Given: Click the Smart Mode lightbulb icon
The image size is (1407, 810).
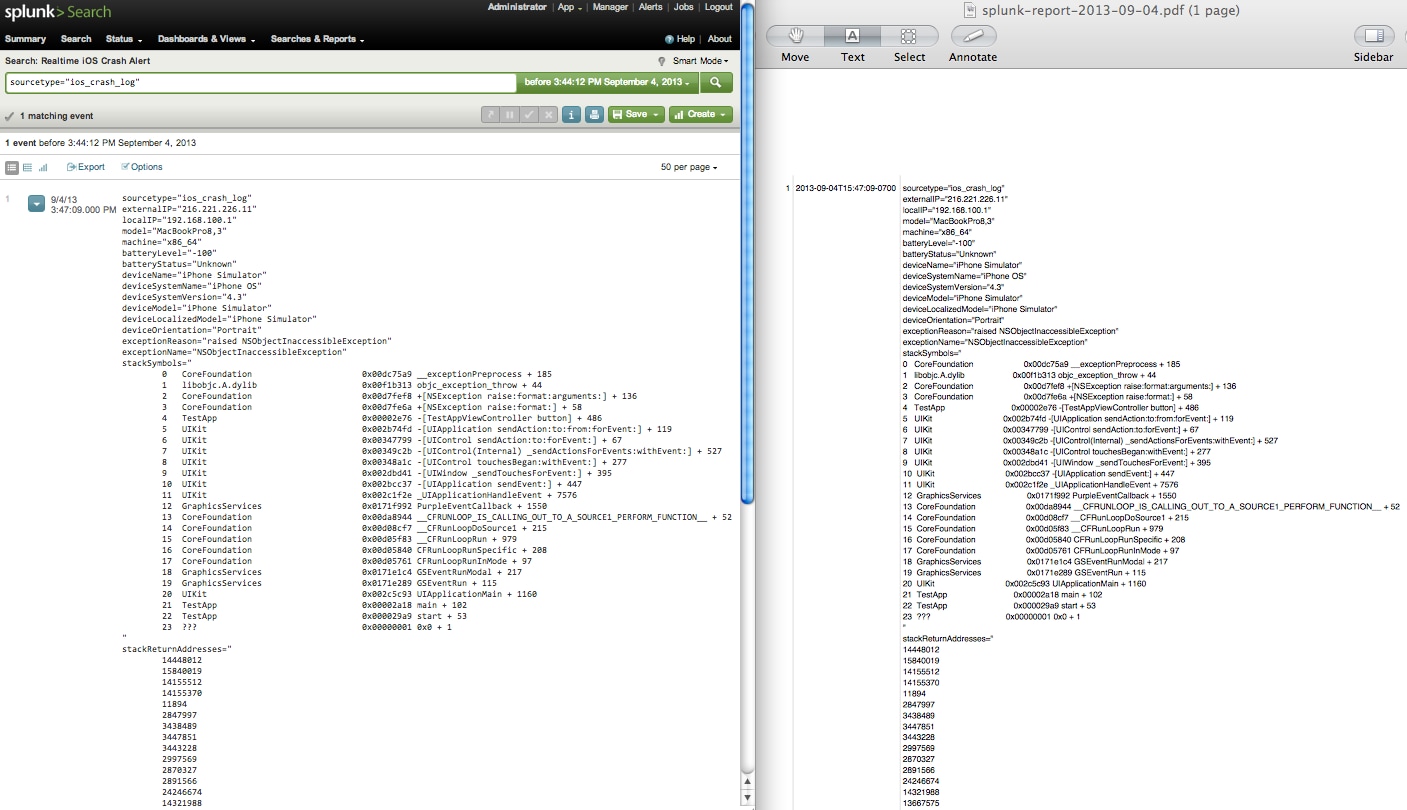Looking at the screenshot, I should tap(662, 61).
